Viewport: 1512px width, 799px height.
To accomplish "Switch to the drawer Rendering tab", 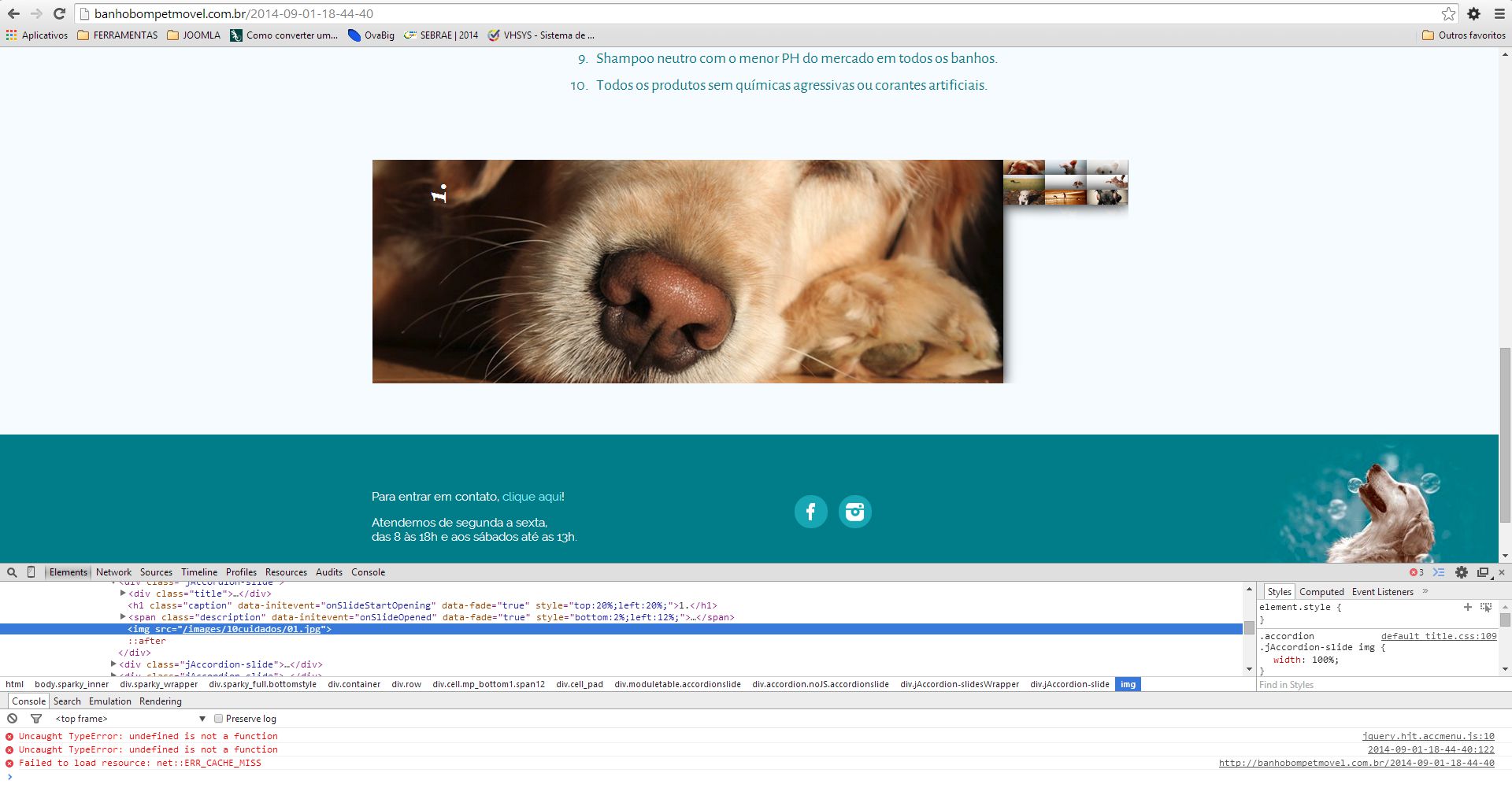I will tap(161, 701).
